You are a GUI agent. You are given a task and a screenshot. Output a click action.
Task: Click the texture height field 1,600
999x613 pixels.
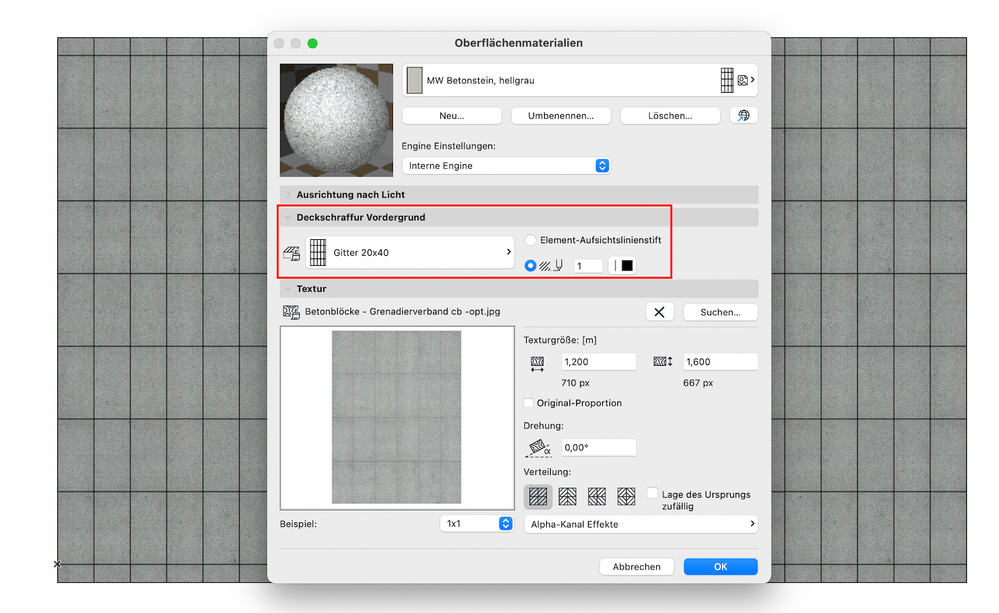[721, 361]
